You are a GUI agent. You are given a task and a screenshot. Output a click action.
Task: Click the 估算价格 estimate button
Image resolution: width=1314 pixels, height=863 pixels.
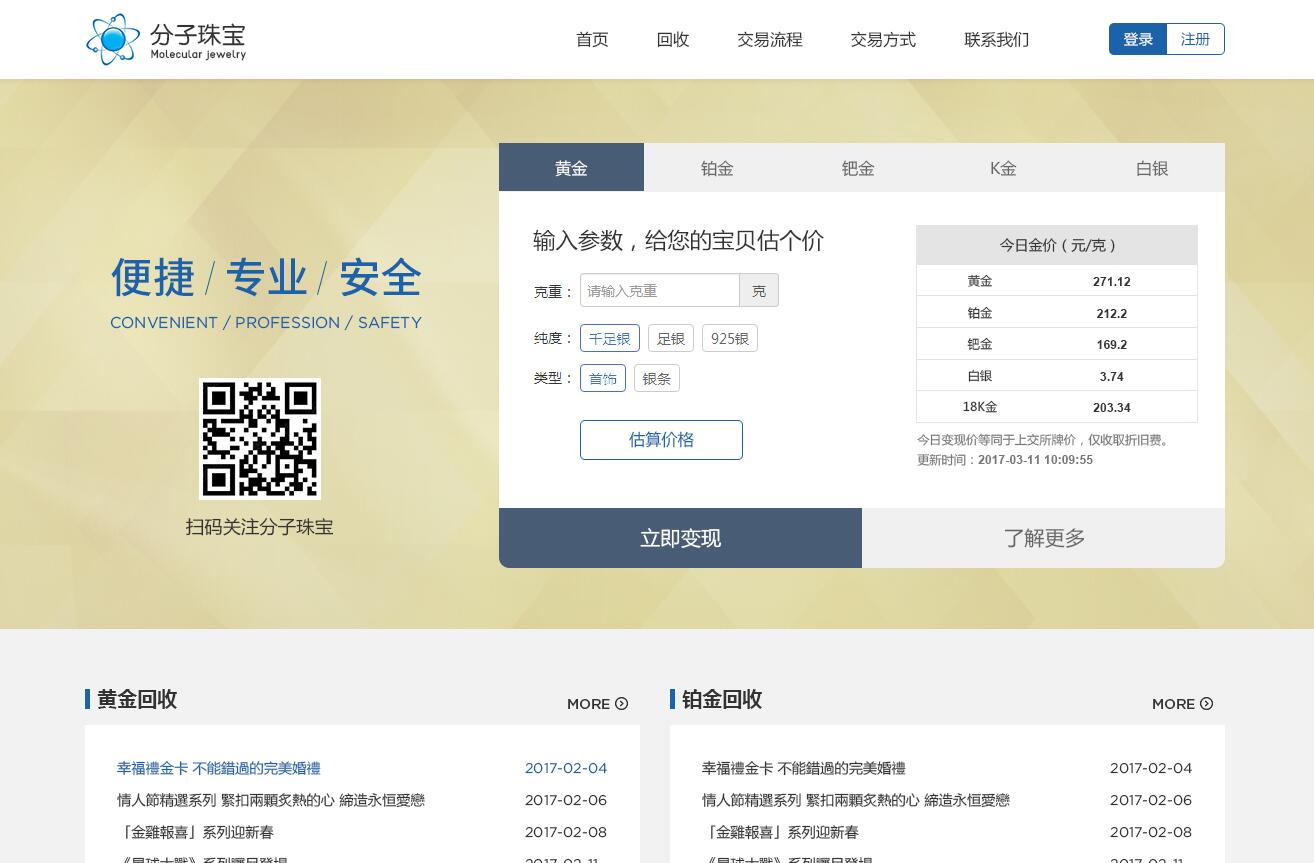[x=661, y=440]
